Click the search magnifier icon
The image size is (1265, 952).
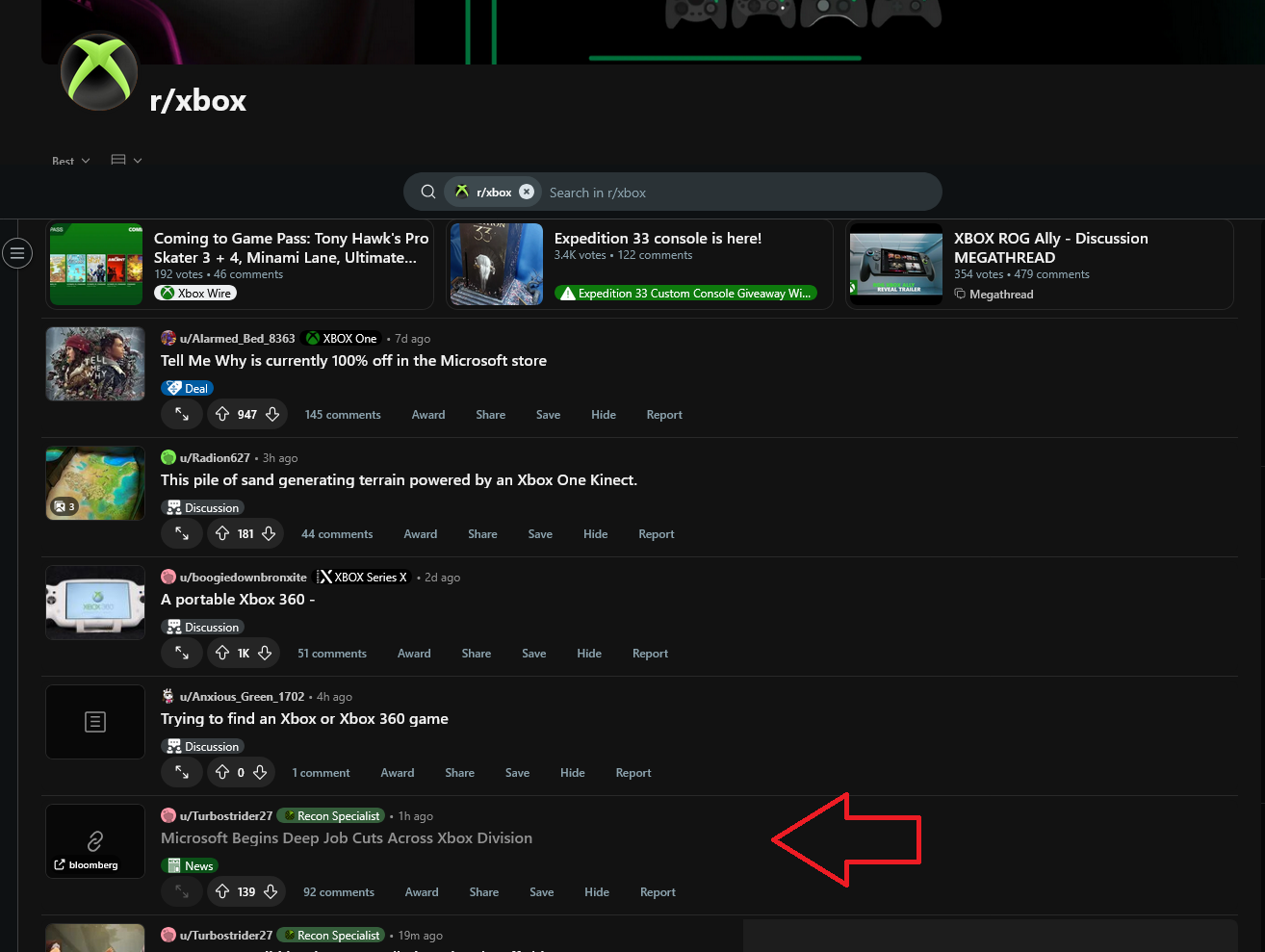pyautogui.click(x=428, y=192)
